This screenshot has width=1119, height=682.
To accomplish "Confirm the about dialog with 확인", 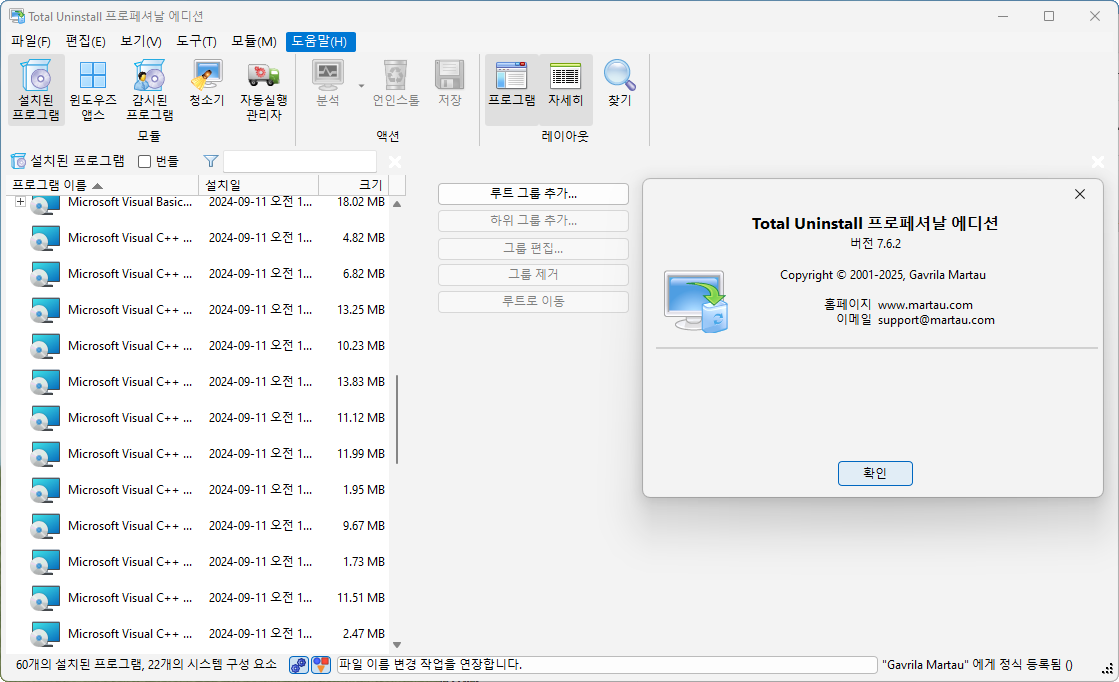I will [x=875, y=473].
